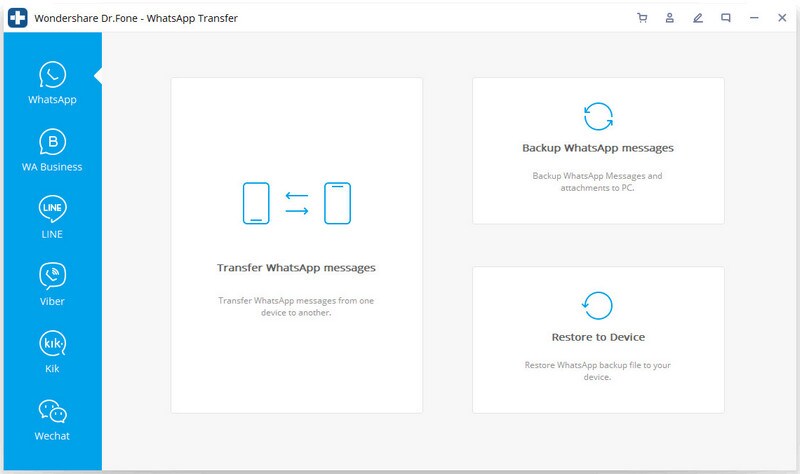
Task: Click the user account icon
Action: [670, 18]
